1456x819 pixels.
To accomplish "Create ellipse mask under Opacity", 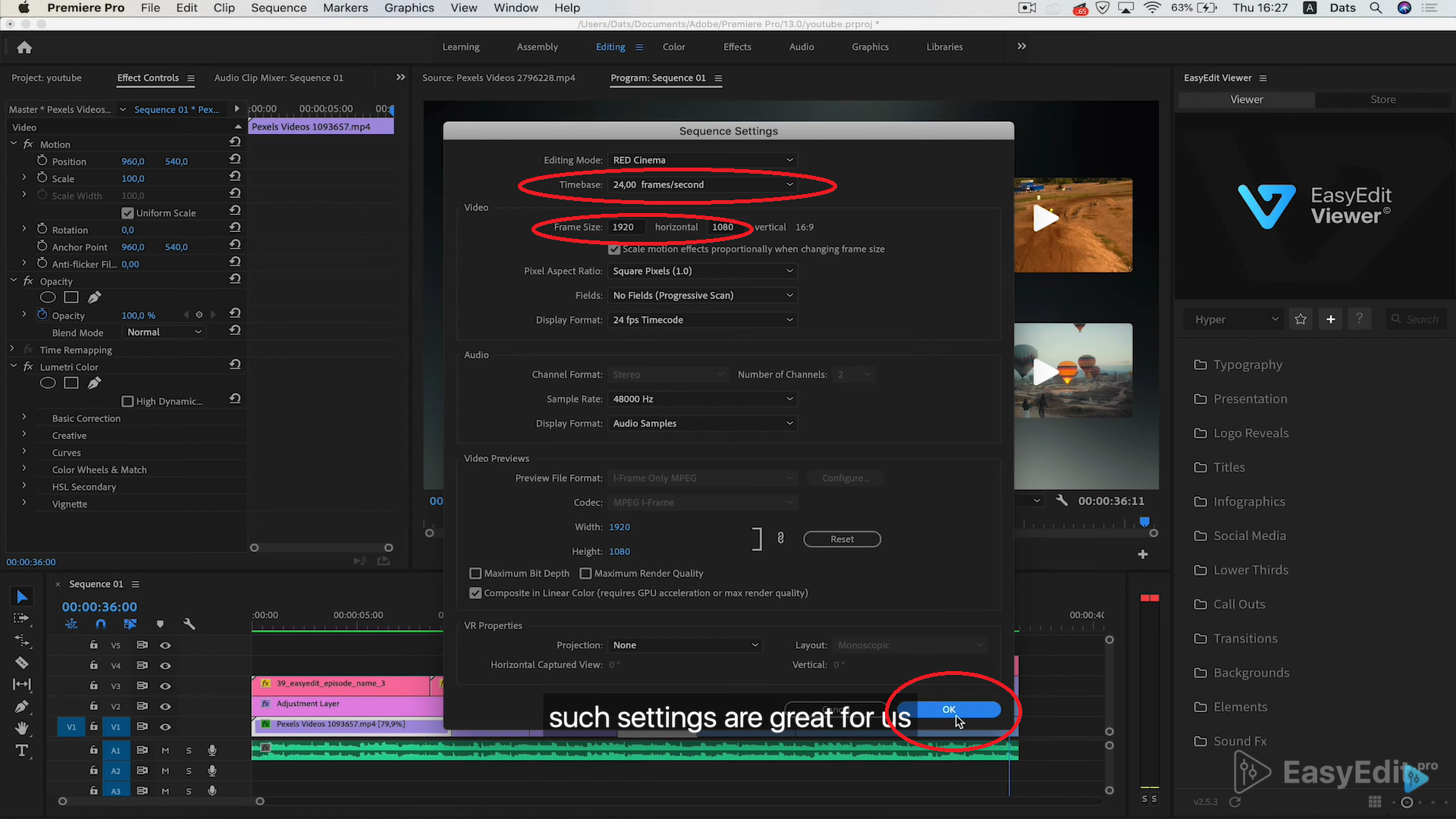I will coord(48,297).
